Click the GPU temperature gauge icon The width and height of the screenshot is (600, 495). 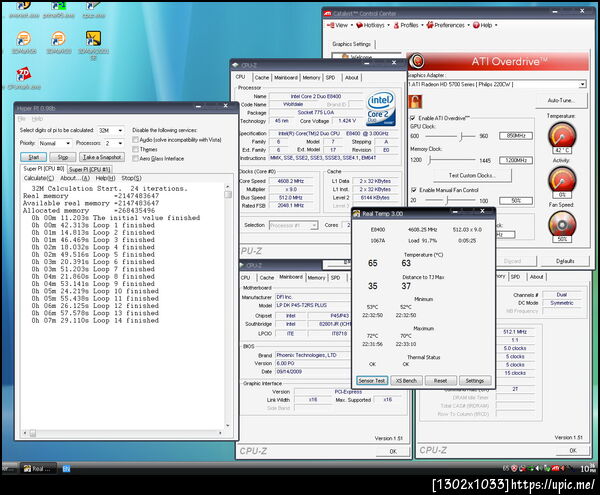563,136
